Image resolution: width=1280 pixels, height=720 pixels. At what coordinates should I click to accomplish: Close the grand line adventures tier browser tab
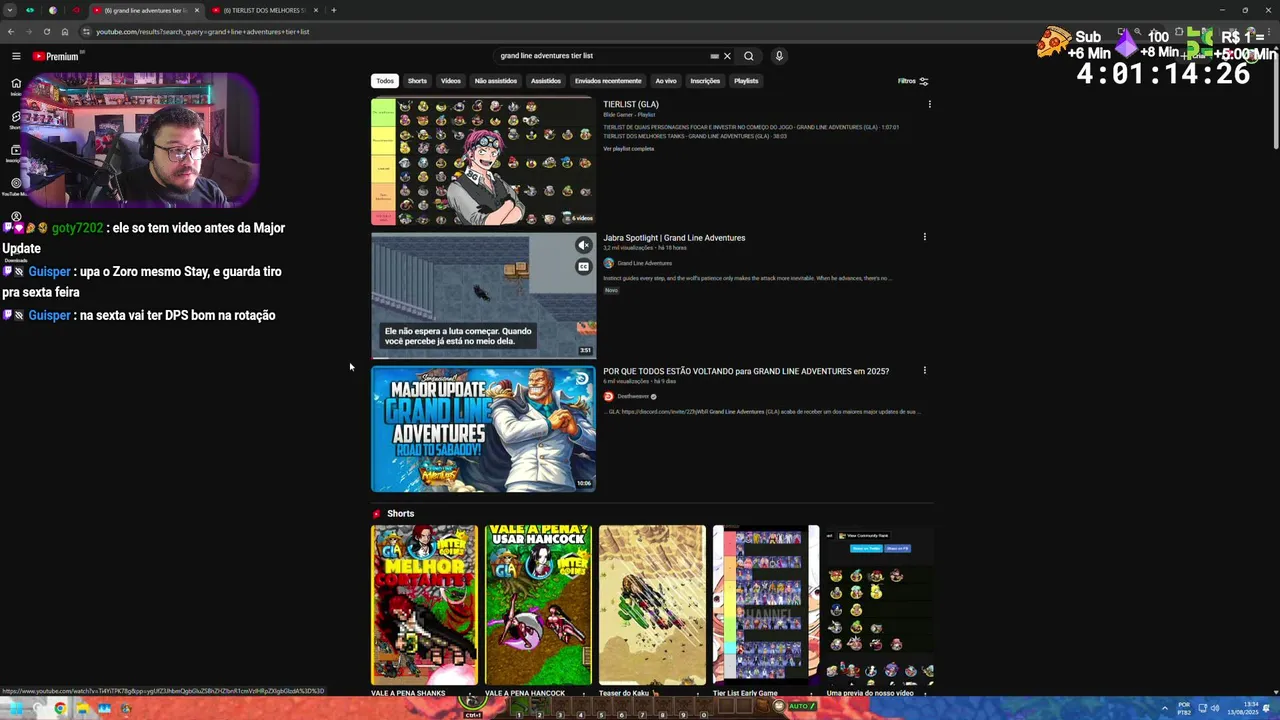pyautogui.click(x=196, y=10)
